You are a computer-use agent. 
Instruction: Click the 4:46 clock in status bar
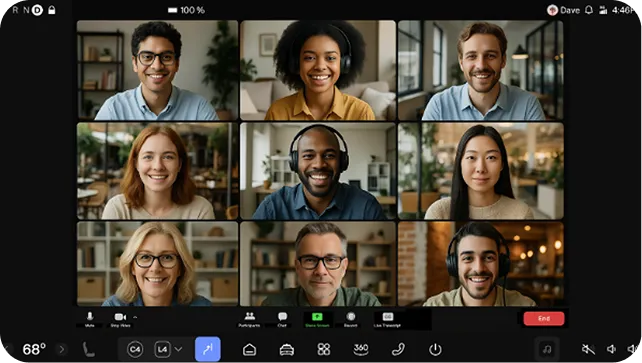point(623,10)
